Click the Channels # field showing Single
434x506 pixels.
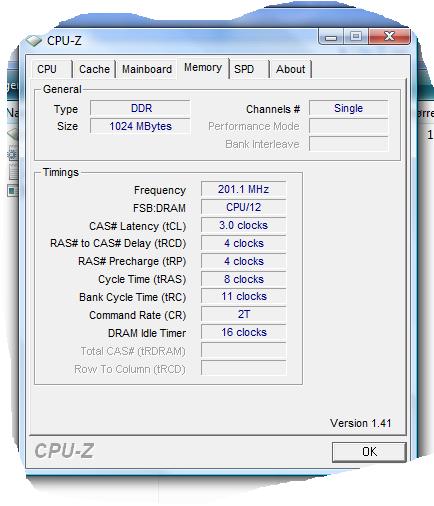point(349,108)
